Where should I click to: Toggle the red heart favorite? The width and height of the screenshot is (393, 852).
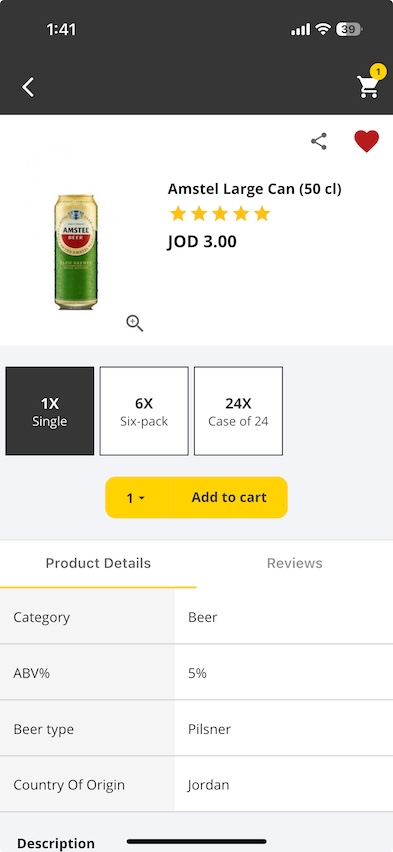click(x=366, y=141)
